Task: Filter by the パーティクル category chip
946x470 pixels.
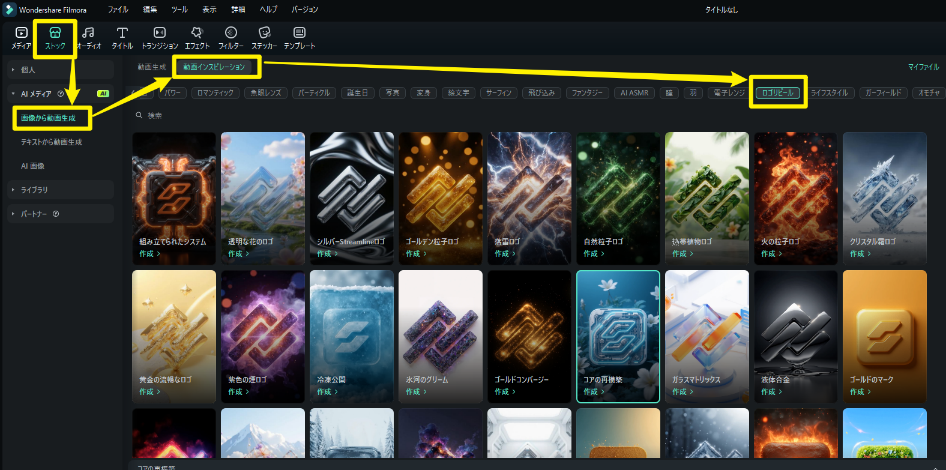Action: [314, 93]
